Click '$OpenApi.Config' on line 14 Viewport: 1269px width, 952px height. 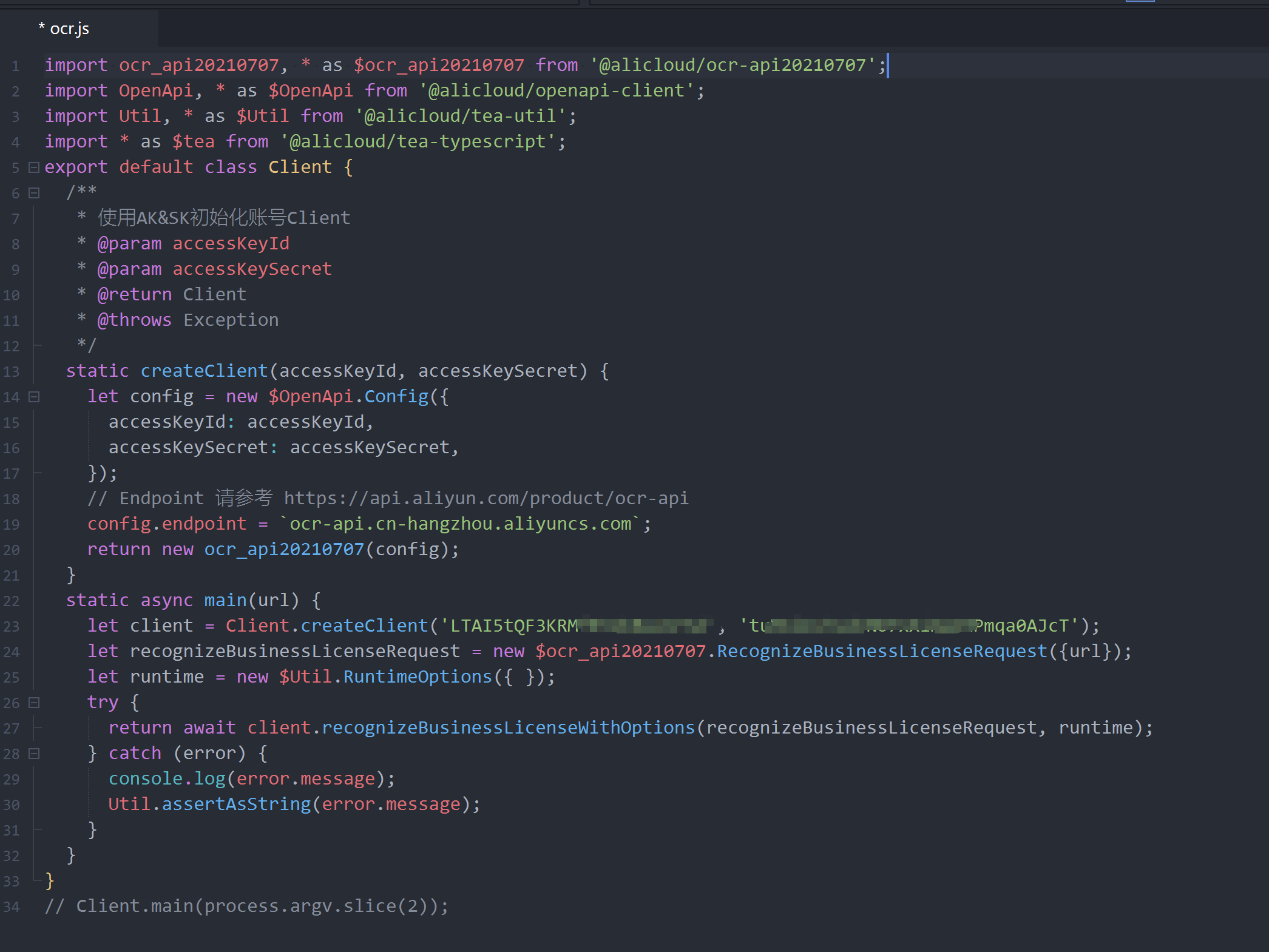348,396
